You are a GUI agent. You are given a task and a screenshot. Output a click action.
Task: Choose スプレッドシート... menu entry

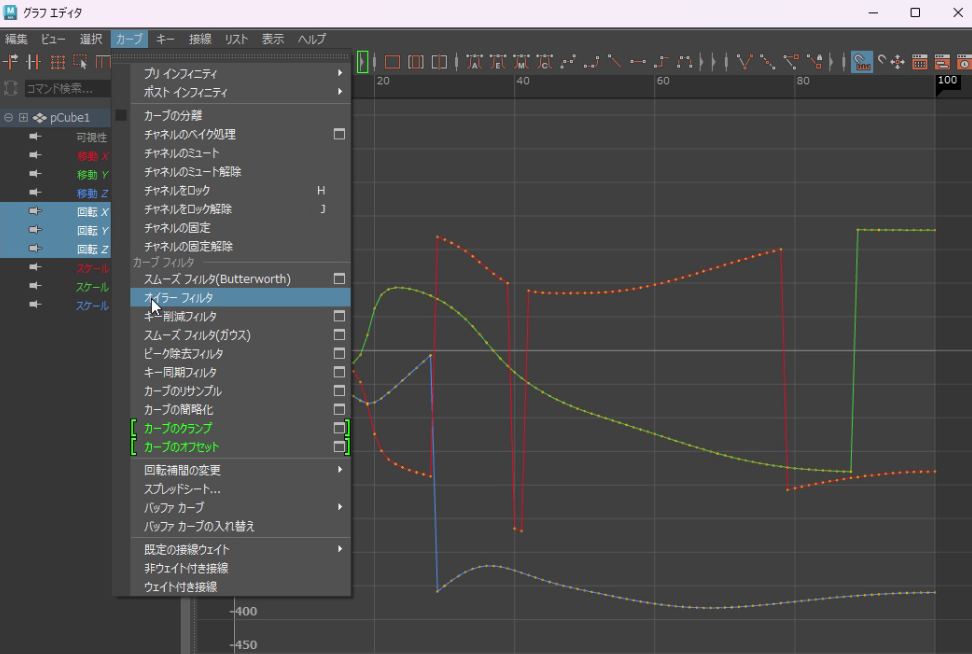pyautogui.click(x=241, y=488)
